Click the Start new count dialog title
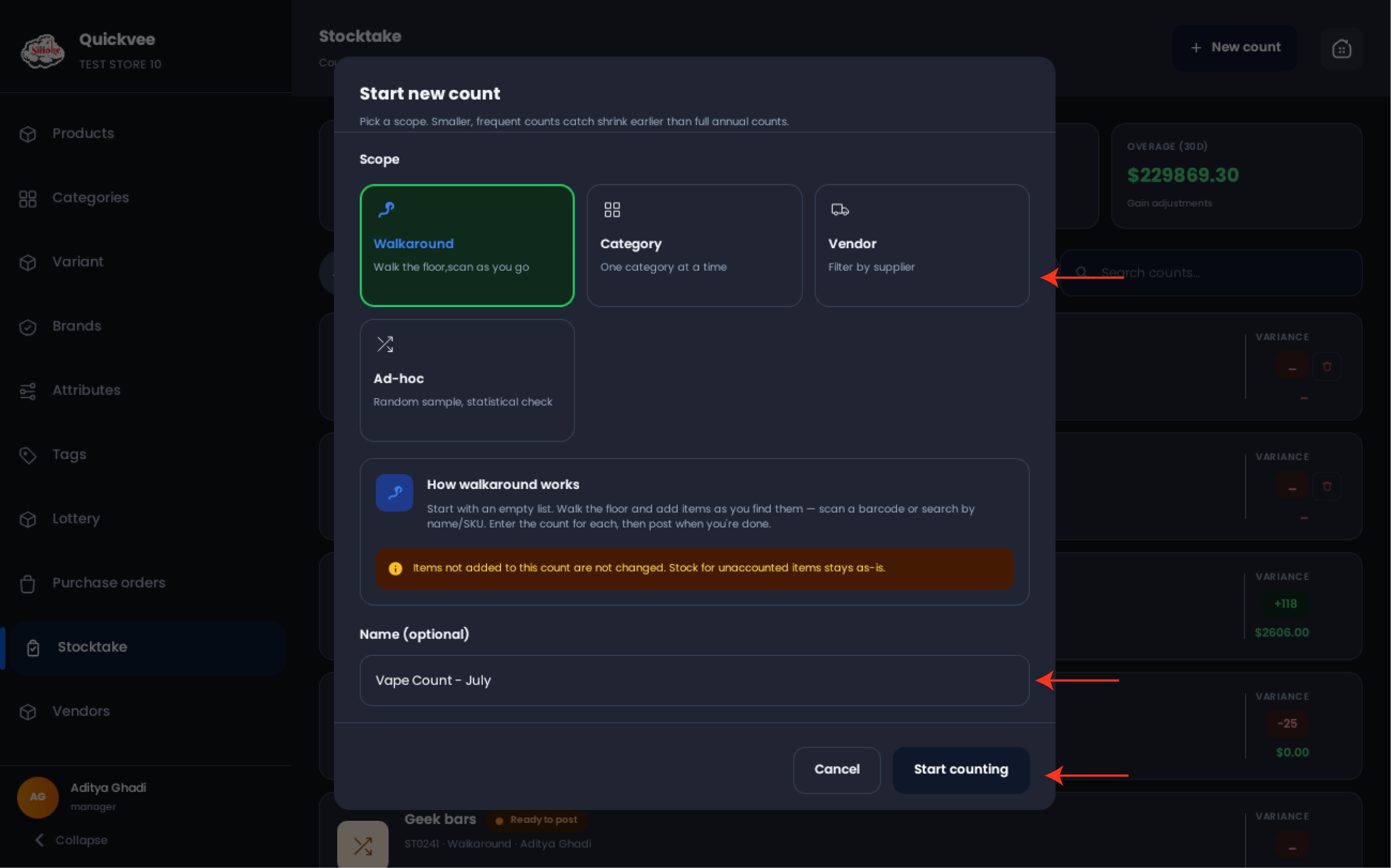This screenshot has width=1391, height=868. [430, 93]
